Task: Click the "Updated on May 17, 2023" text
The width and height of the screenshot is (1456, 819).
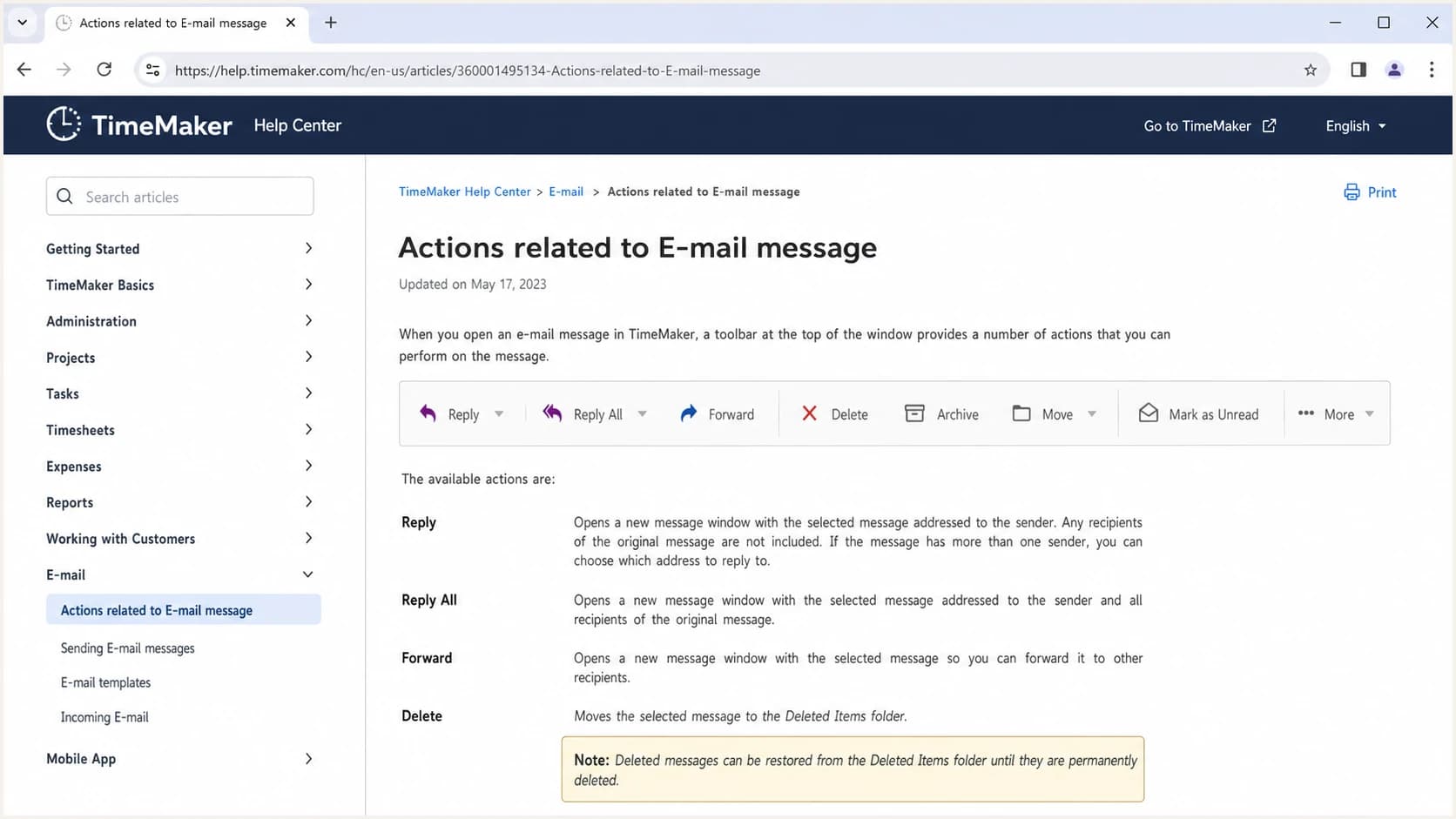Action: pyautogui.click(x=473, y=284)
